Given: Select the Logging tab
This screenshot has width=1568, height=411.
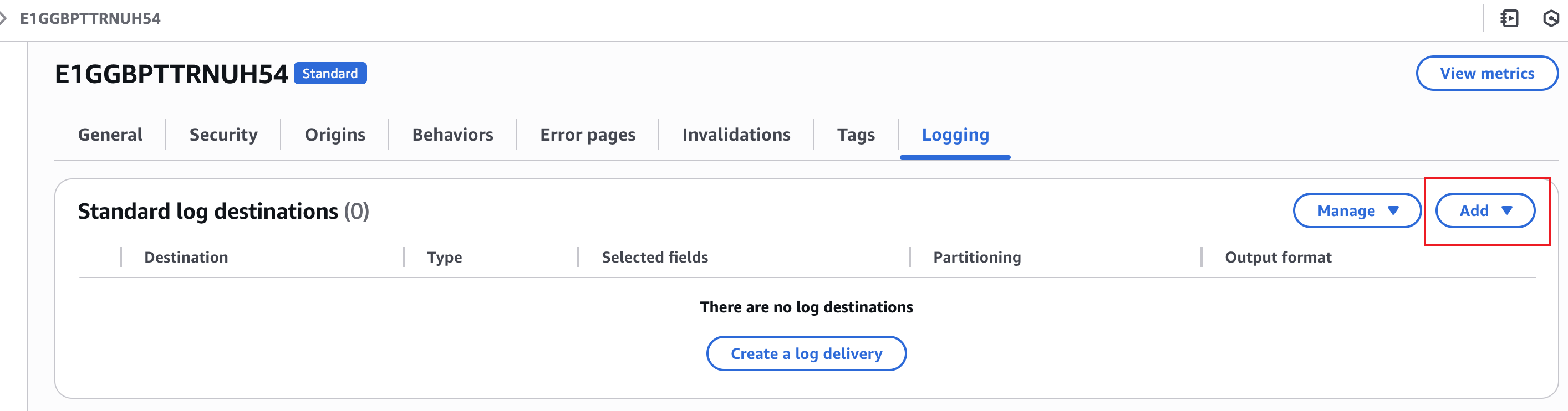Looking at the screenshot, I should click(955, 135).
